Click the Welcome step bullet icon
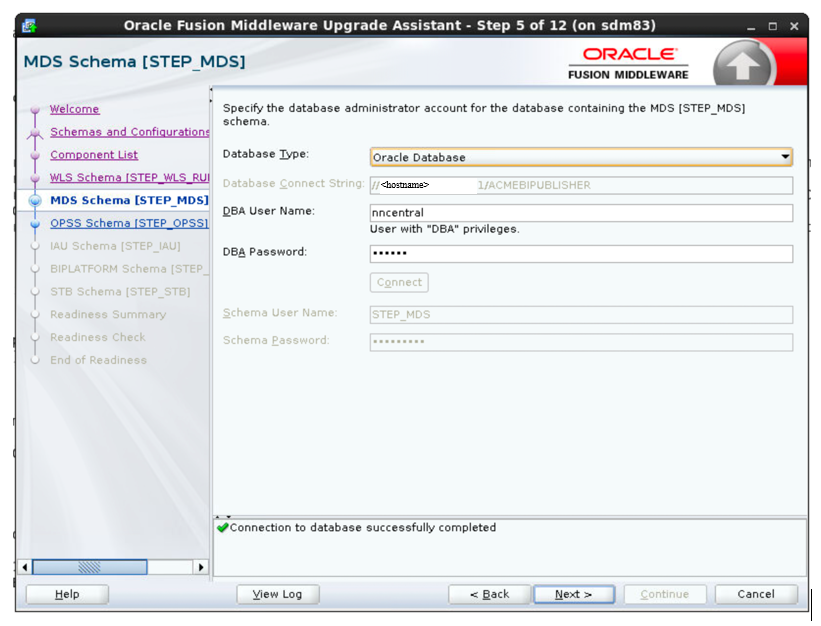The image size is (821, 626). [35, 109]
